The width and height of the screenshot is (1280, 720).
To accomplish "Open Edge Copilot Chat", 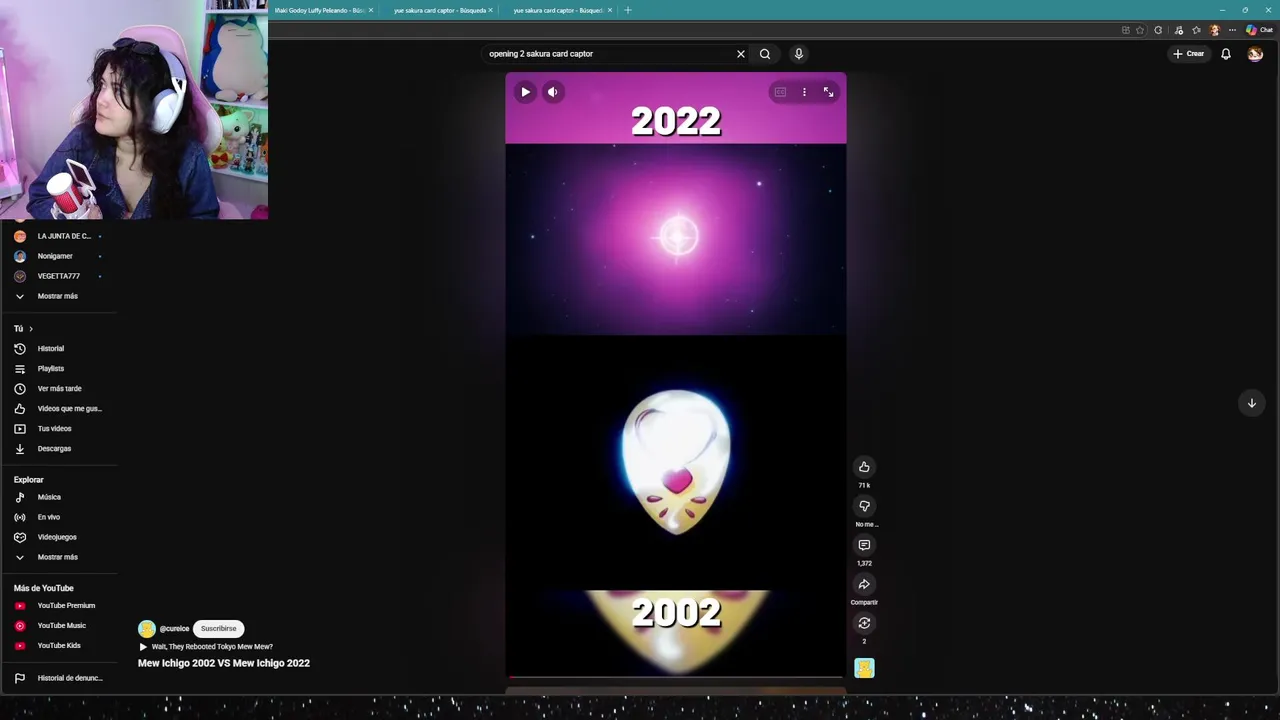I will coord(1259,30).
